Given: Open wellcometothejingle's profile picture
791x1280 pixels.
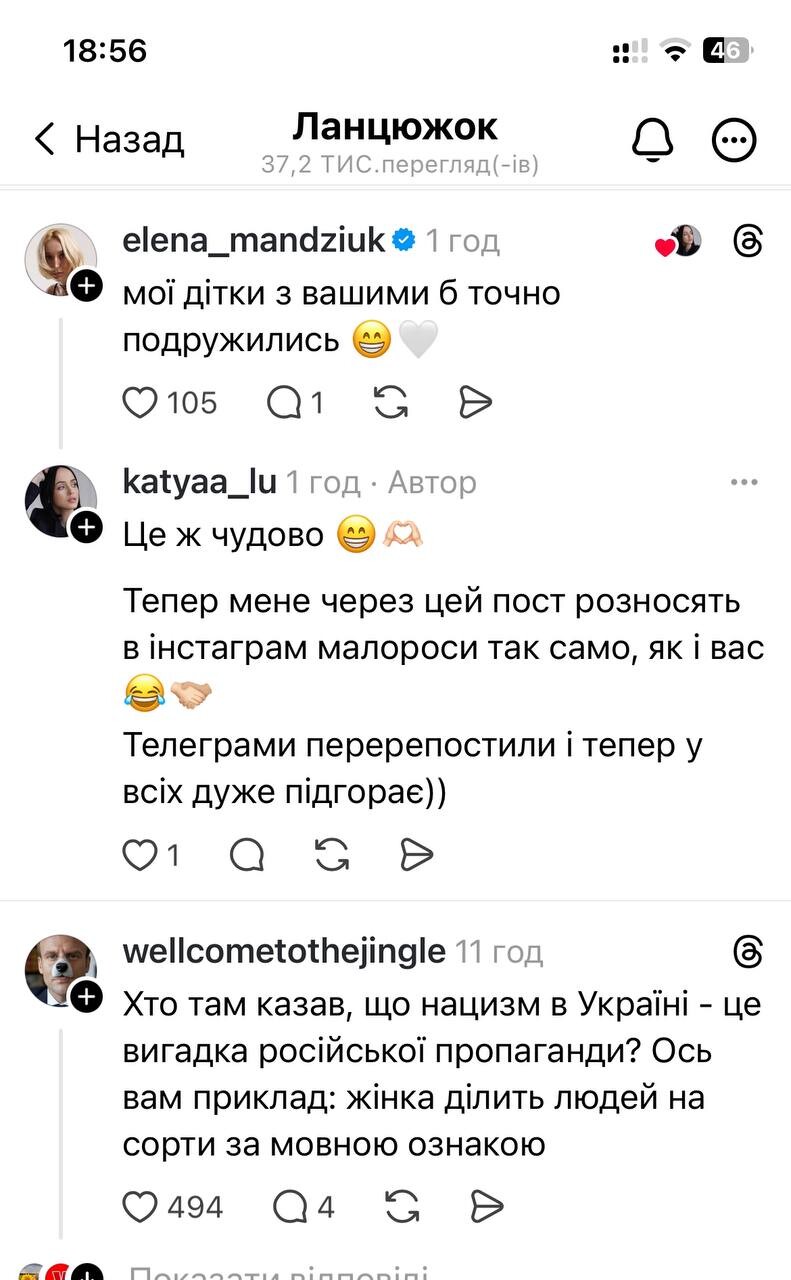Looking at the screenshot, I should point(60,968).
